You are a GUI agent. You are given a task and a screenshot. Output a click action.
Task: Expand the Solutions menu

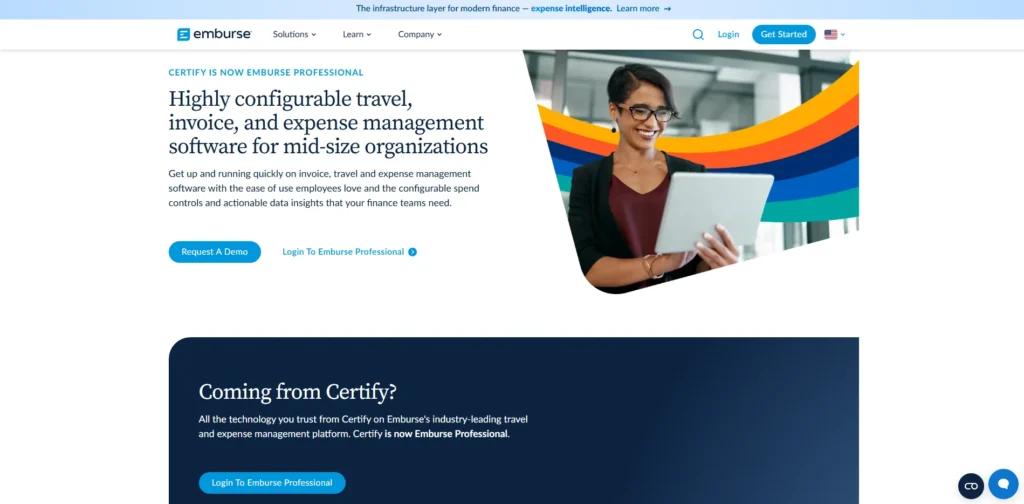pyautogui.click(x=295, y=35)
